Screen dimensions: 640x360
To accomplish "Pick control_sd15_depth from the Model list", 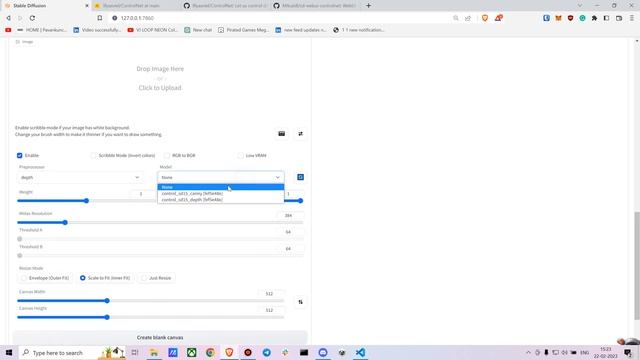I will [221, 200].
